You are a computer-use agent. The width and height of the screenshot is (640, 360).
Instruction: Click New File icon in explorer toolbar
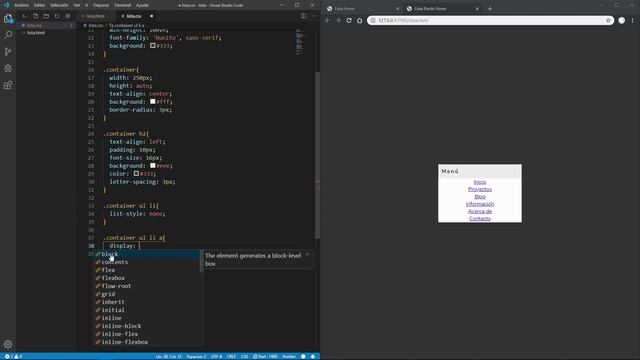36,16
